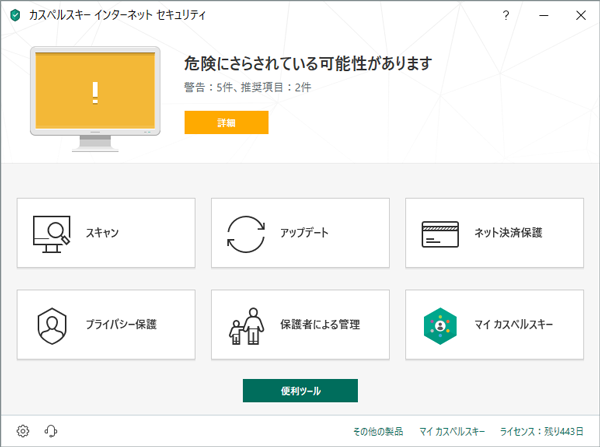Click the ネット決済保護 label
Viewport: 600px width, 447px height.
click(508, 233)
